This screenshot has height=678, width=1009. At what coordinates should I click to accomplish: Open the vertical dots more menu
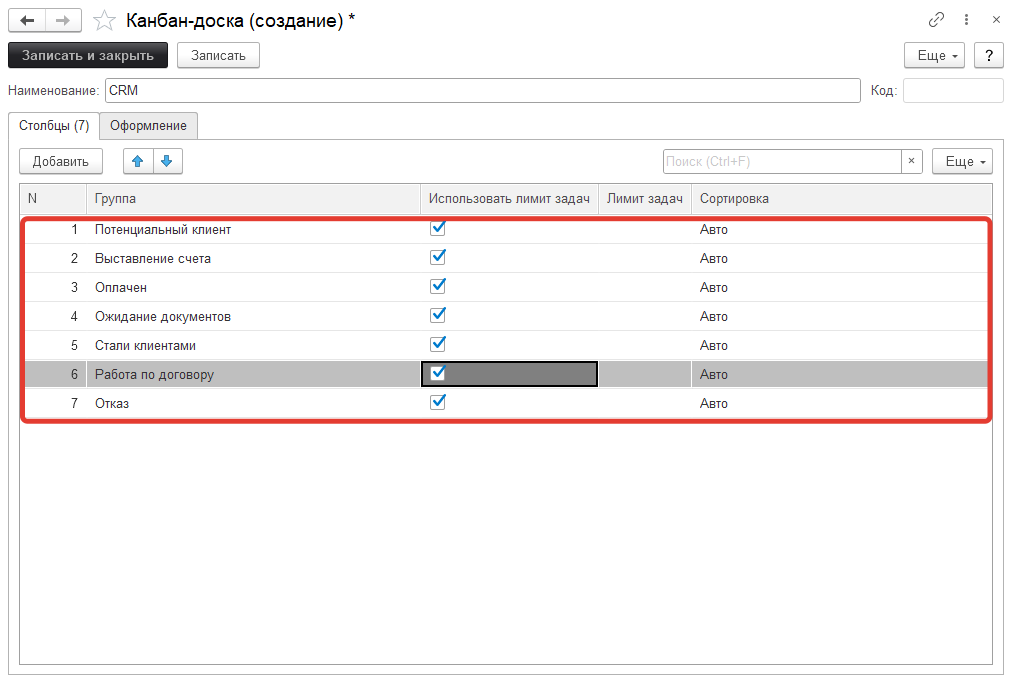pyautogui.click(x=965, y=19)
